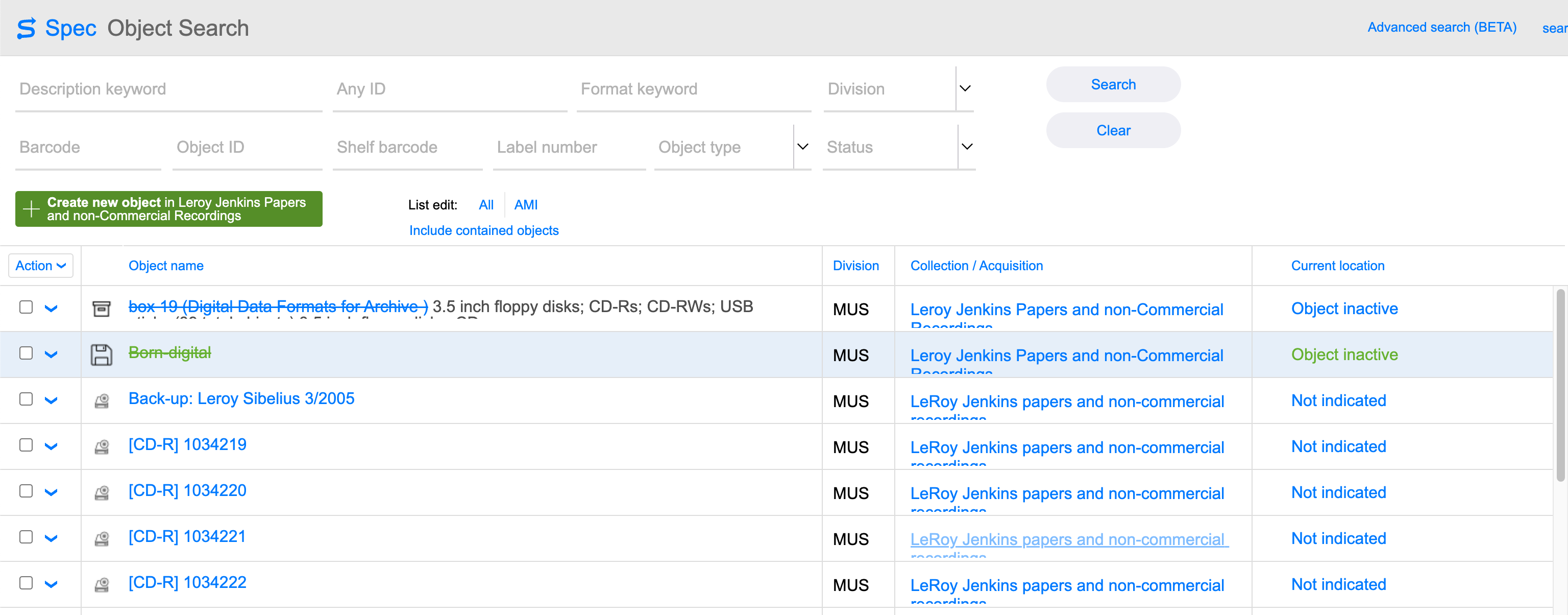Choose List edit All option

[x=486, y=205]
